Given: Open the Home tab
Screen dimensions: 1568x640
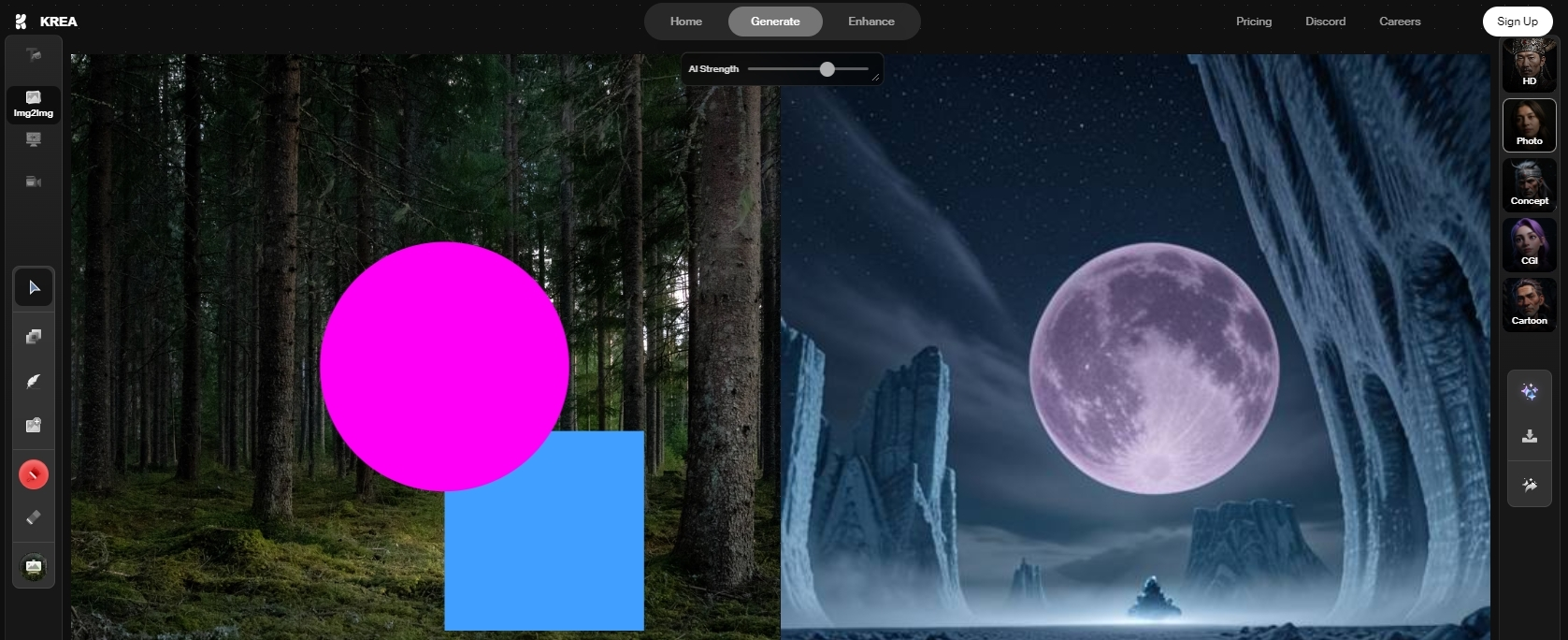Looking at the screenshot, I should click(685, 22).
